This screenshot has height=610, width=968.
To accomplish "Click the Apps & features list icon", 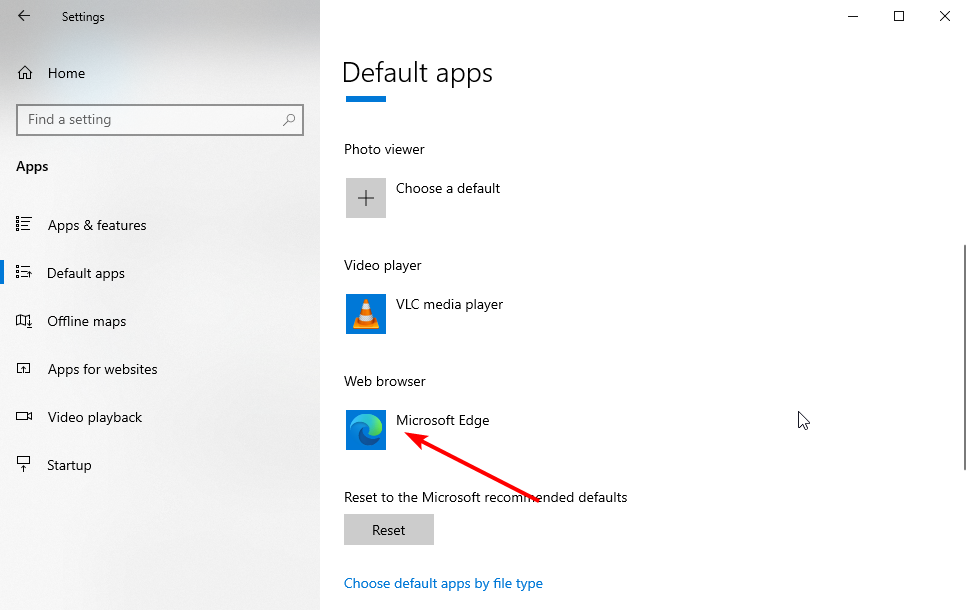I will (x=23, y=224).
